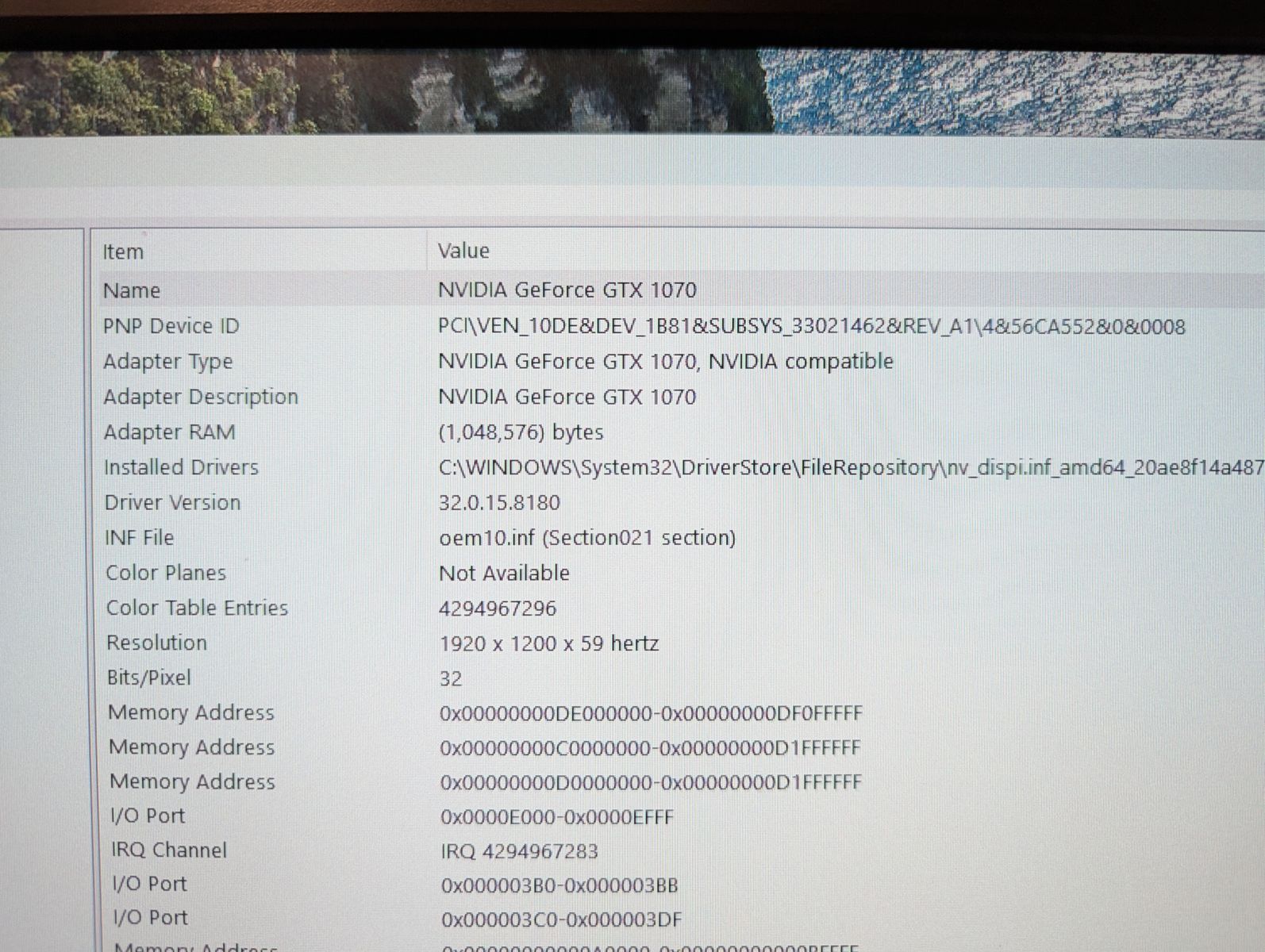Select the Color Planes row

point(166,573)
